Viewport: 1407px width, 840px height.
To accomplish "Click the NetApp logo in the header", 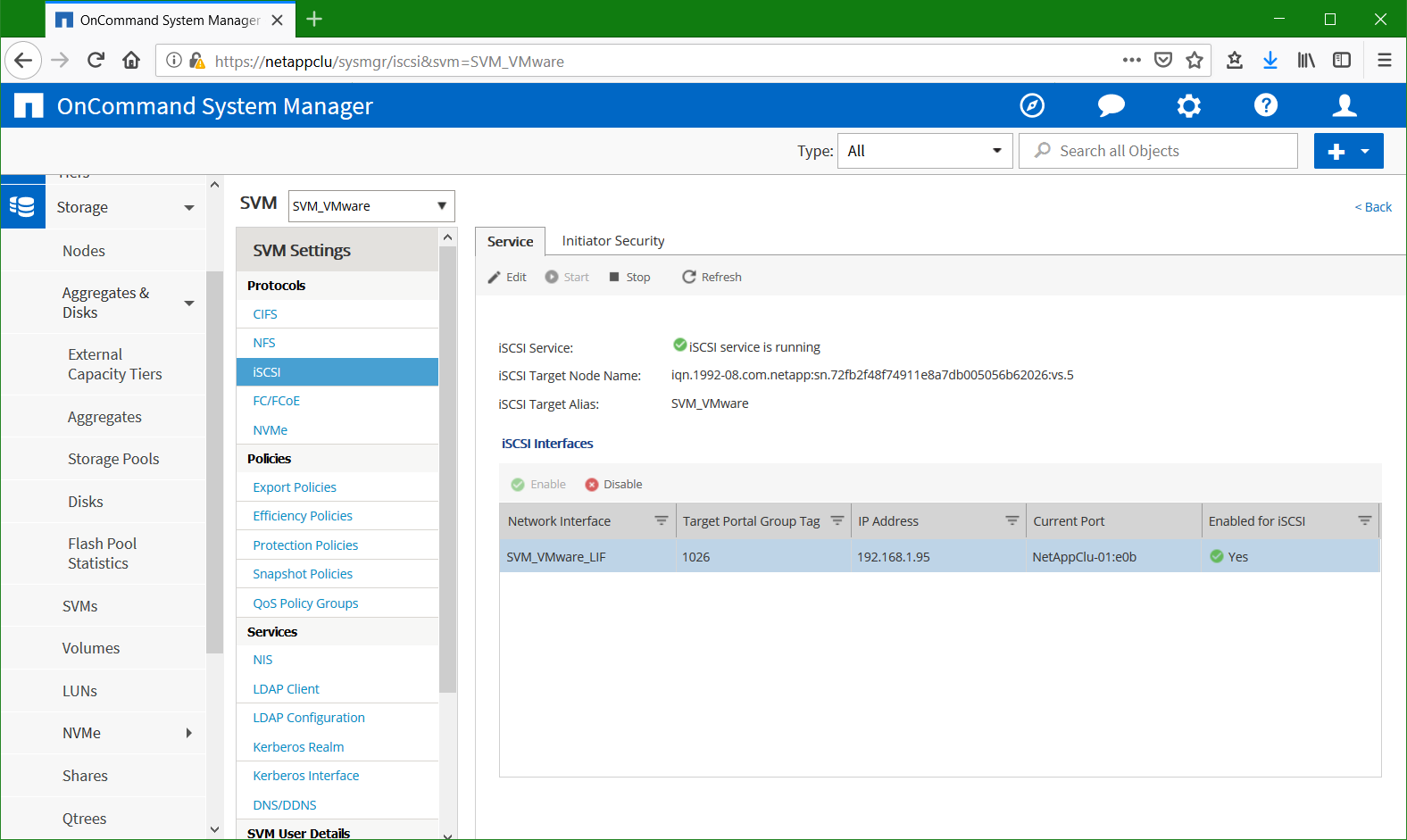I will [x=29, y=106].
